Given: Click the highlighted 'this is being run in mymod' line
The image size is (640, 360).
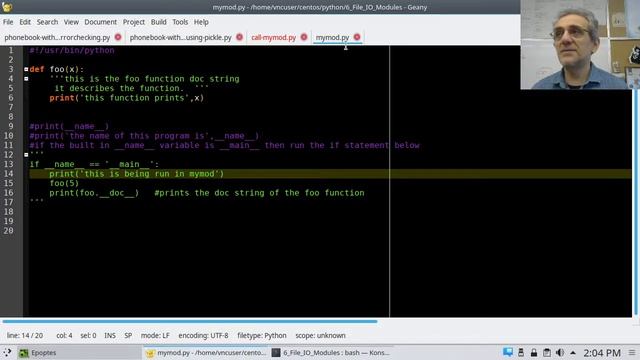Looking at the screenshot, I should [137, 174].
